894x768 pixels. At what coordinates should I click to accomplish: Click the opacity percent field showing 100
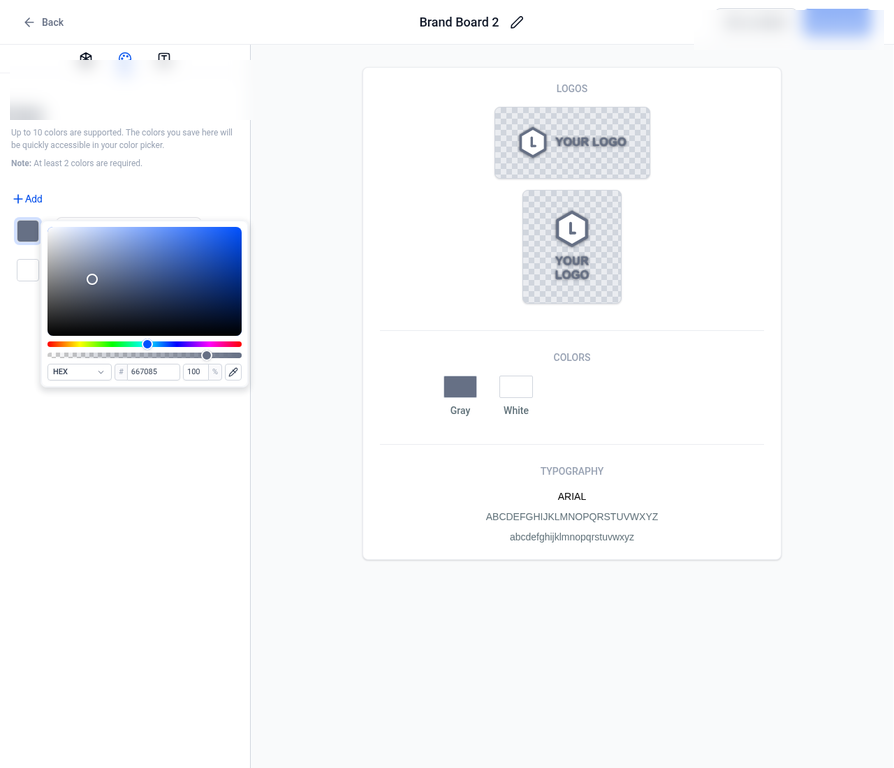point(196,372)
